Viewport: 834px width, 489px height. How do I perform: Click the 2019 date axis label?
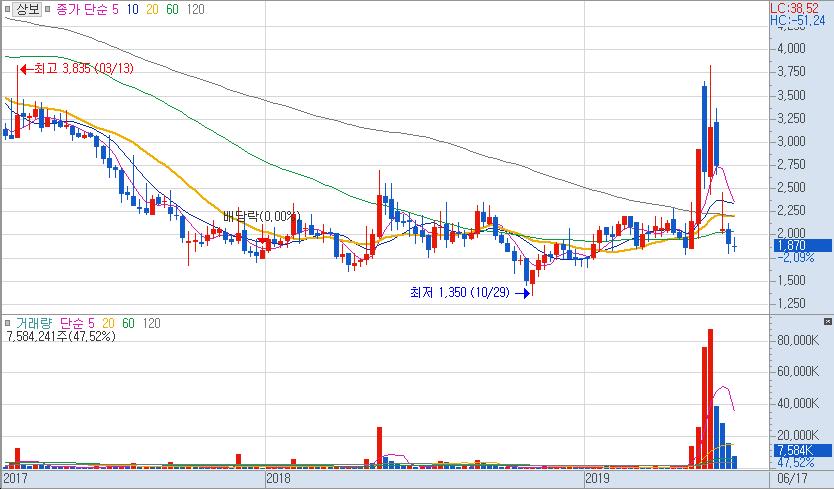coord(597,478)
